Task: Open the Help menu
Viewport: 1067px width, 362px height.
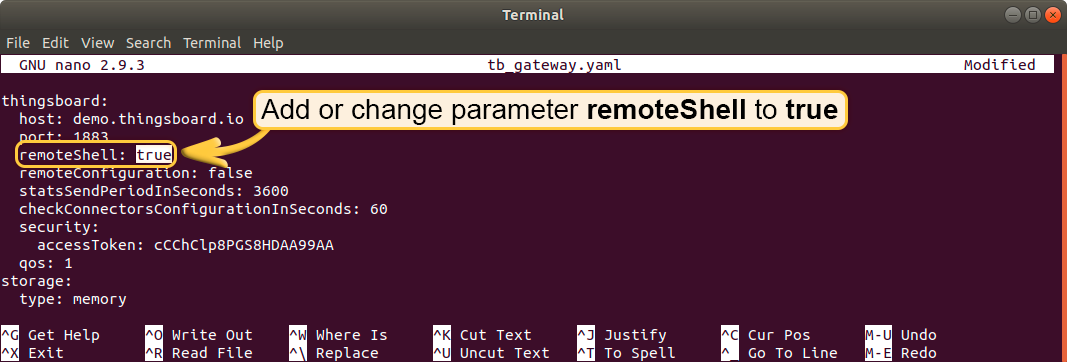Action: coord(268,43)
